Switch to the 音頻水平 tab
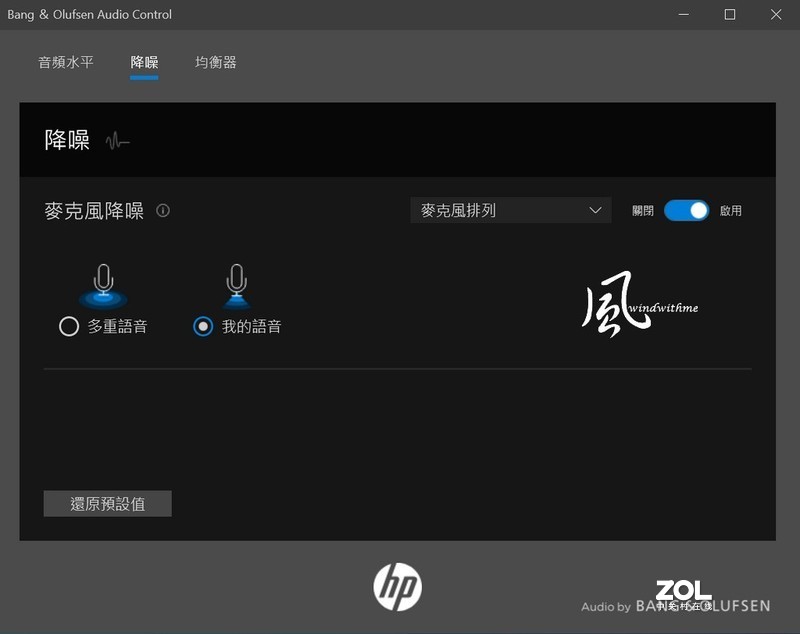This screenshot has height=634, width=800. tap(64, 61)
